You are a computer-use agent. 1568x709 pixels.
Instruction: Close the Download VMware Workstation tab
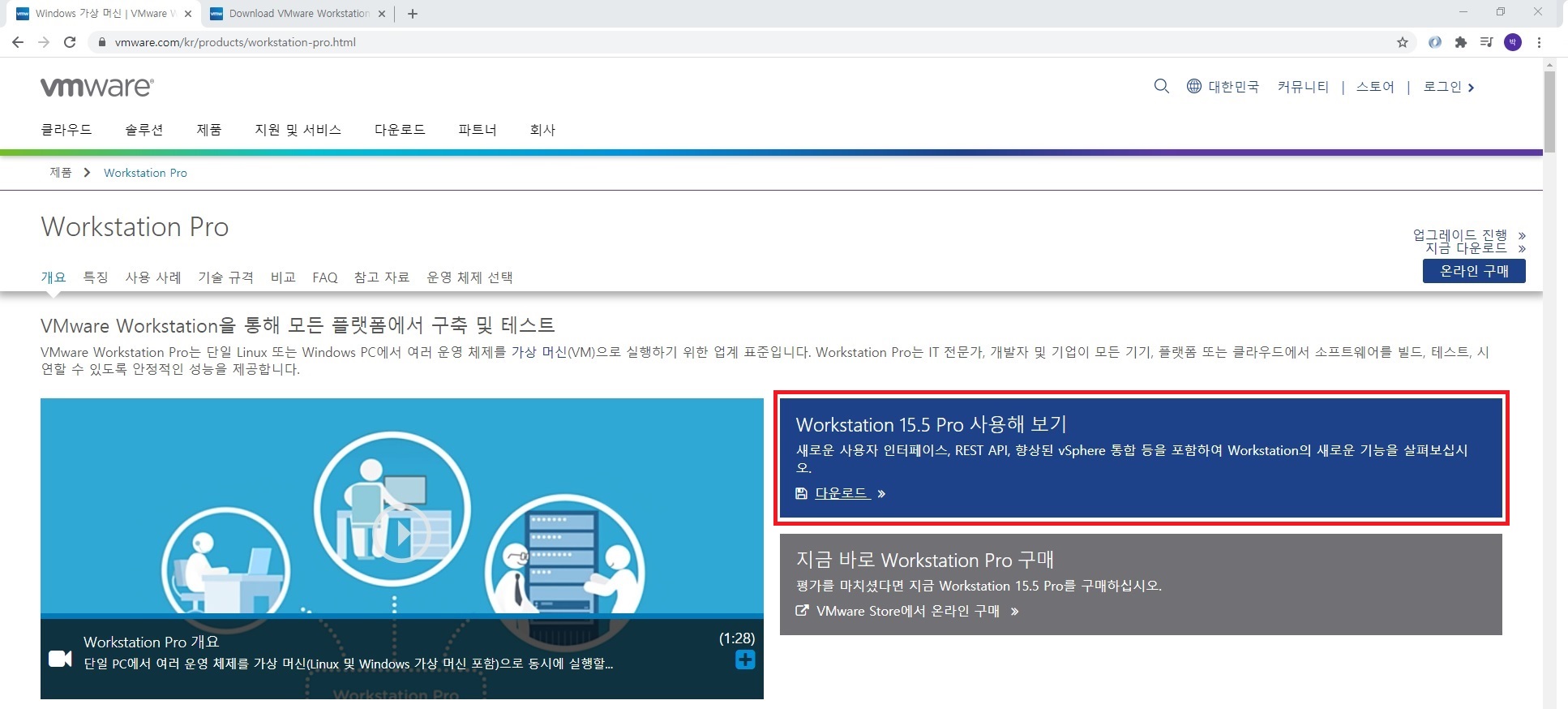point(383,14)
